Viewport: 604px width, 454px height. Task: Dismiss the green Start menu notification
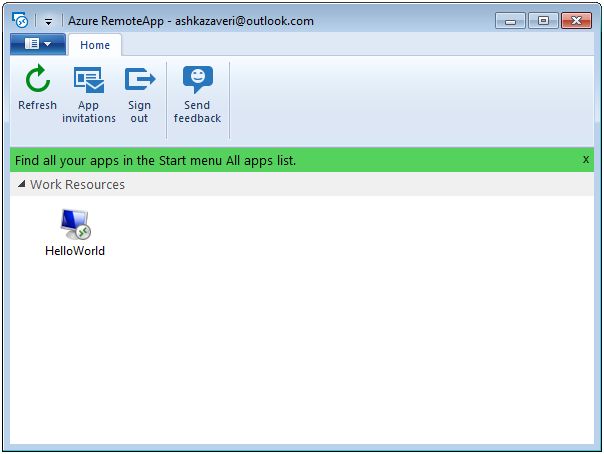tap(586, 159)
